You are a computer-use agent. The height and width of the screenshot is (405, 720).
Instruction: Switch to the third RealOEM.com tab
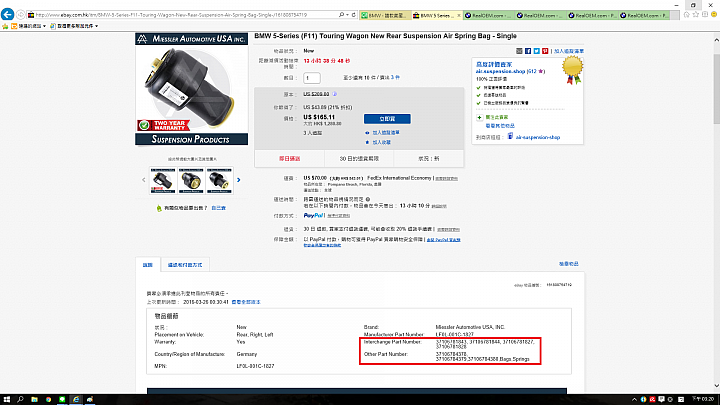592,15
